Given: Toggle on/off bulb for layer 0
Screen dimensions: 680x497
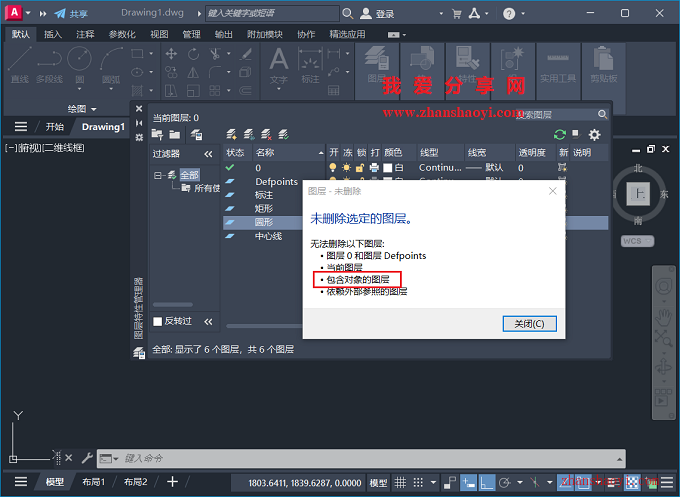Looking at the screenshot, I should 334,168.
